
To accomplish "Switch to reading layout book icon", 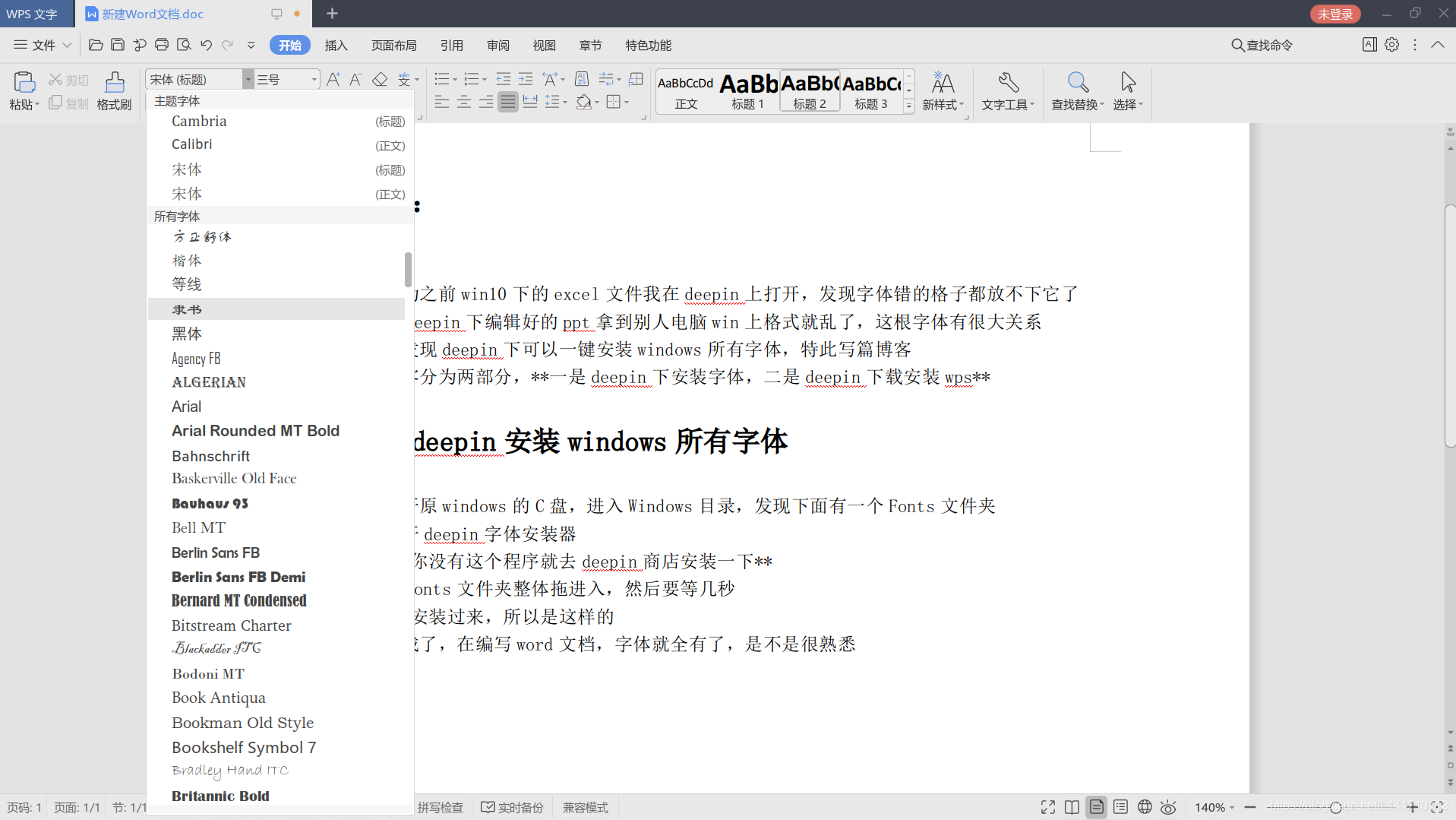I will coord(1072,807).
